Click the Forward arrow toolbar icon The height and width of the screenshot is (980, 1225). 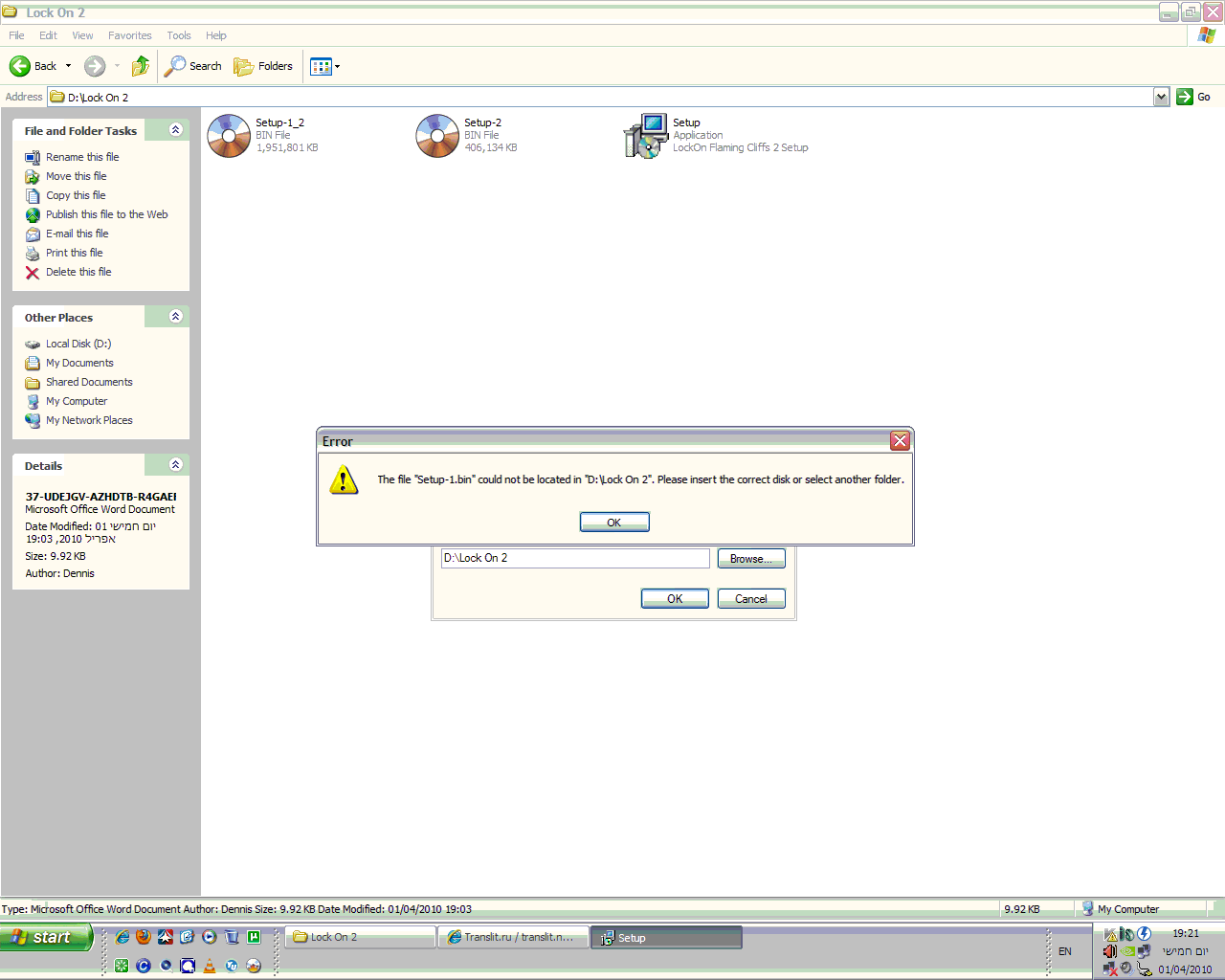(95, 66)
